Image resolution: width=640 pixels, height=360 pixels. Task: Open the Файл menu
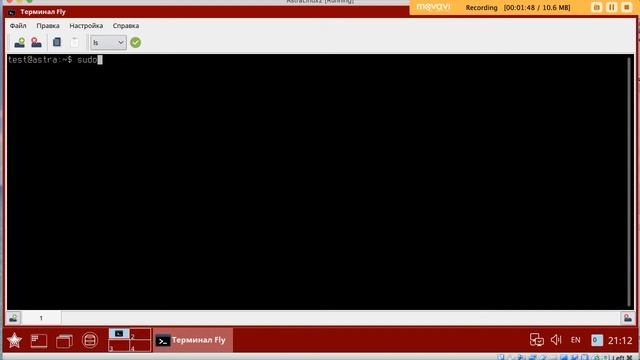pos(18,26)
